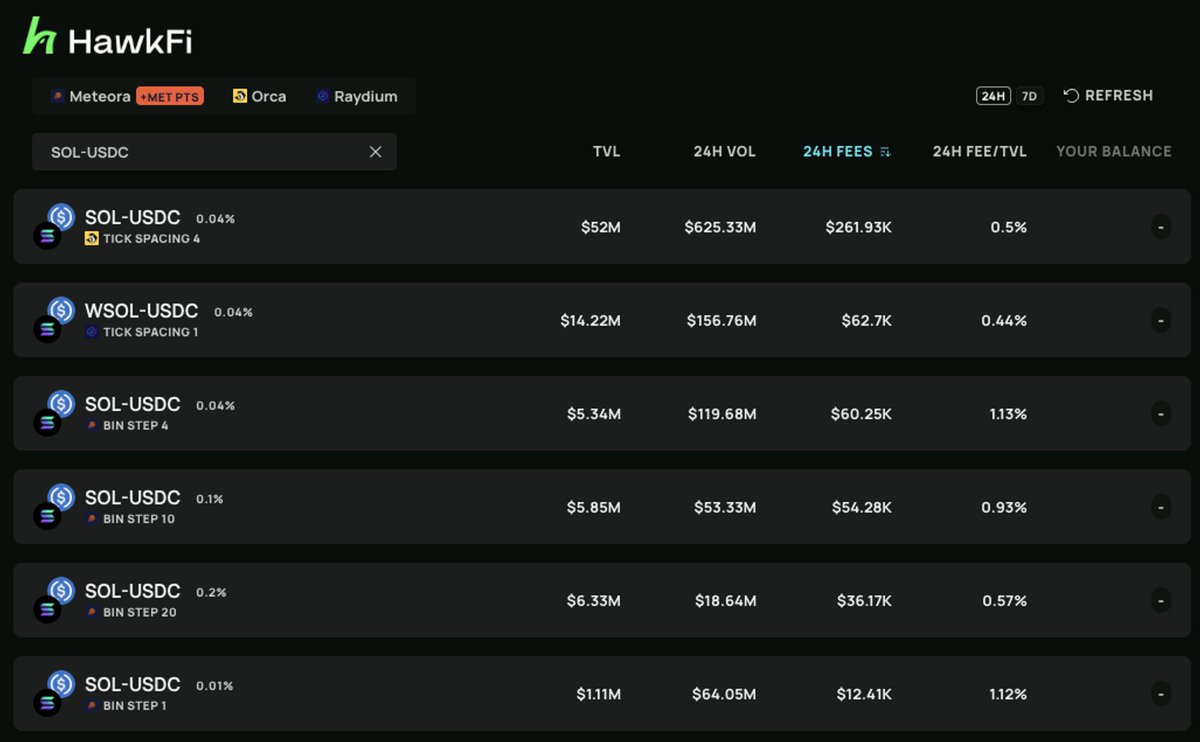Open the SOL-USDC Bin Step 1 pool
Viewport: 1200px width, 742px height.
pos(602,693)
